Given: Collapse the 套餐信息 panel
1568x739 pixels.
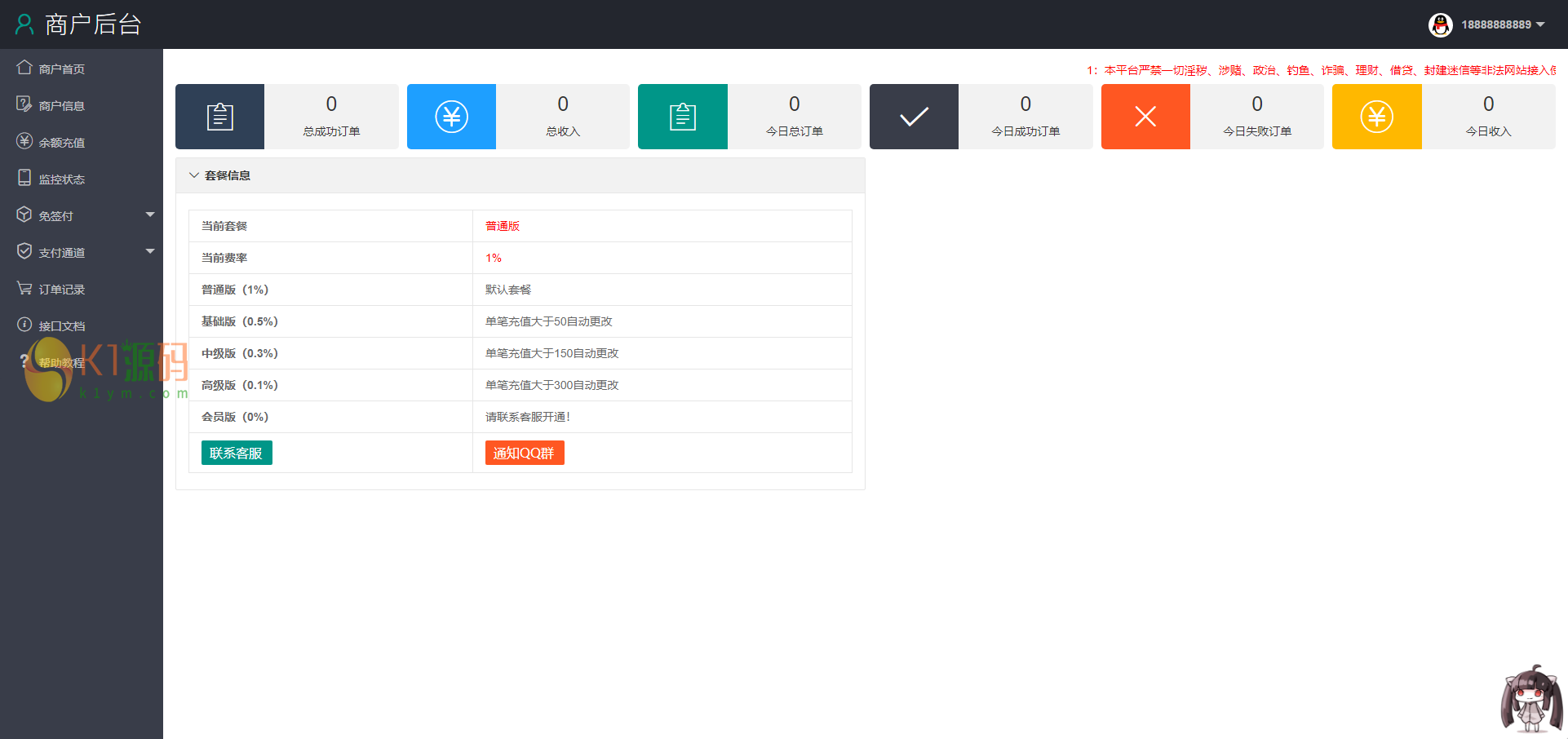Looking at the screenshot, I should tap(219, 175).
